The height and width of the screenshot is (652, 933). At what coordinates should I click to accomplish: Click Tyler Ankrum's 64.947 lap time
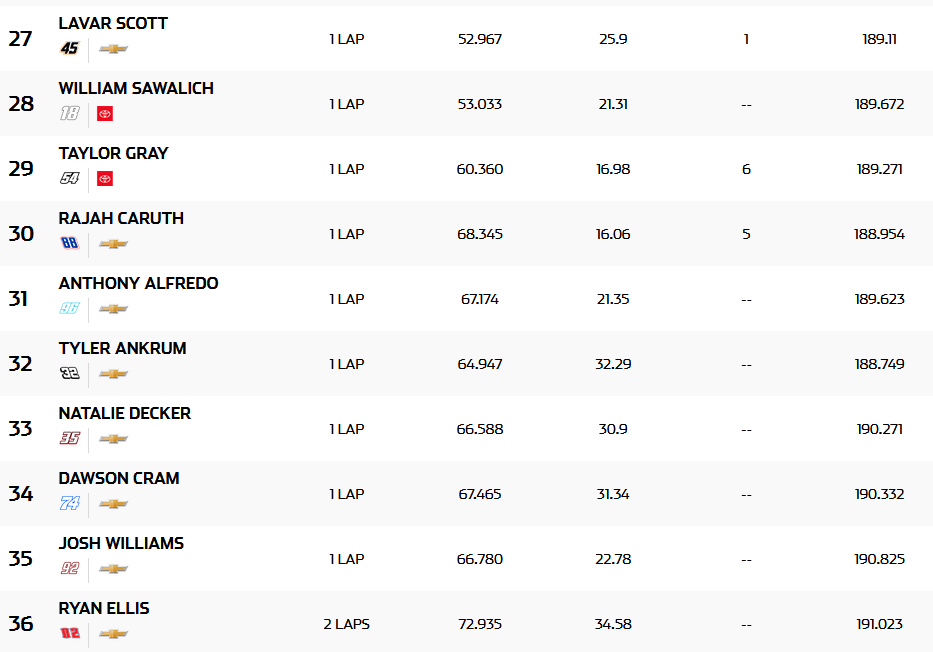[x=480, y=364]
